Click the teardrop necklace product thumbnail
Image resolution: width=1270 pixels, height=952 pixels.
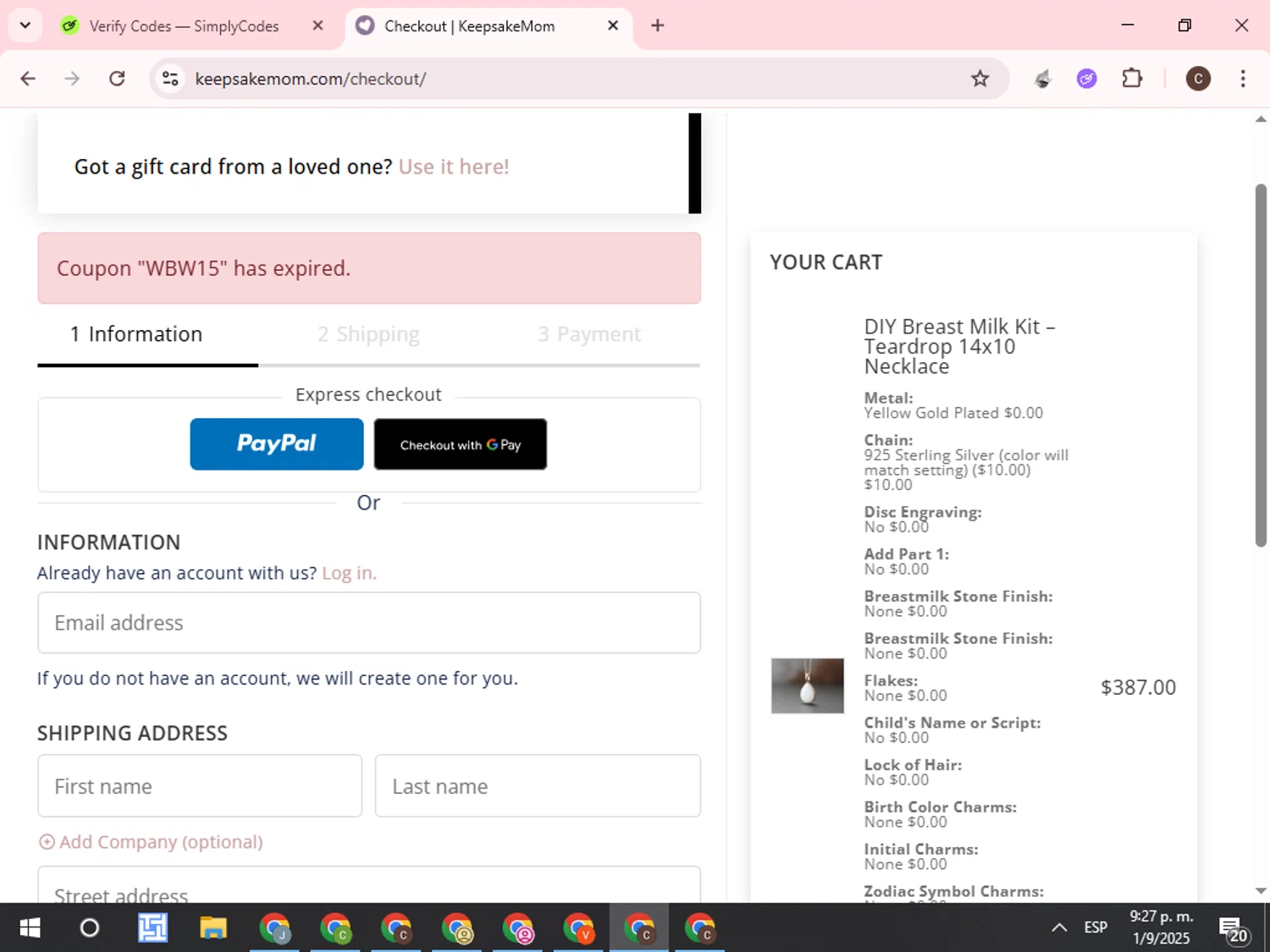click(x=808, y=685)
